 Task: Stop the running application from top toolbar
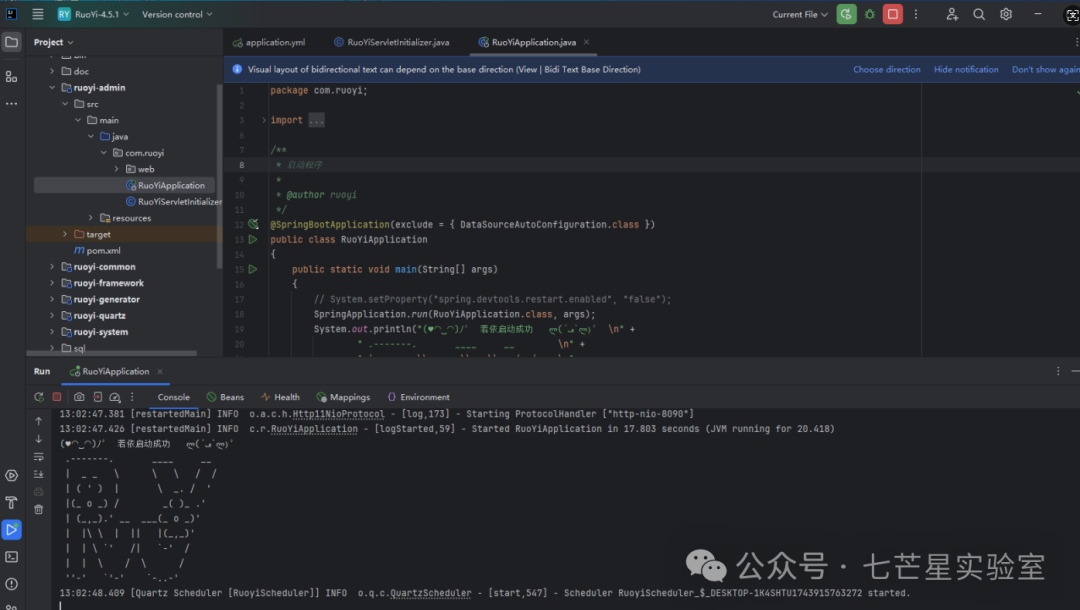(893, 14)
